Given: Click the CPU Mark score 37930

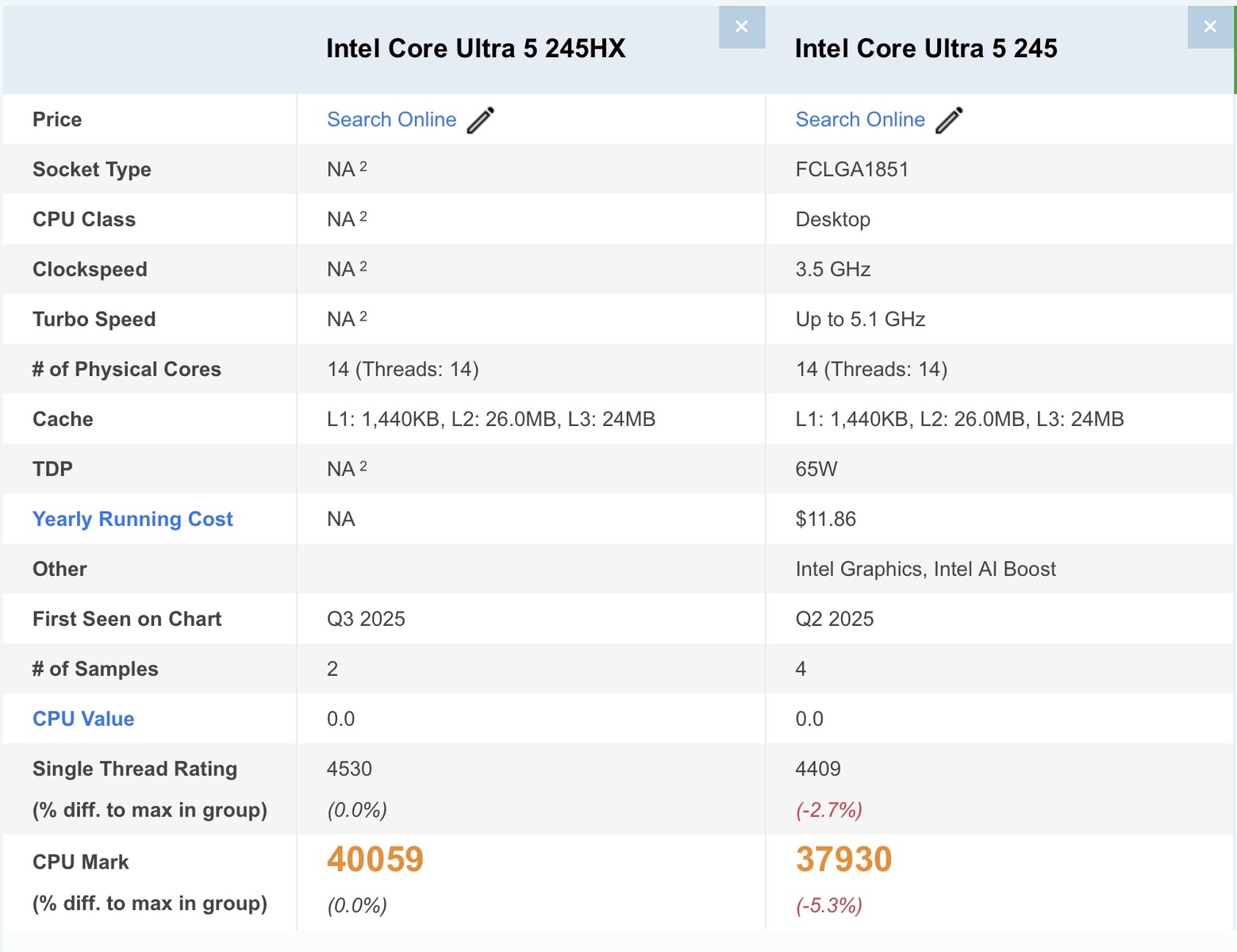Looking at the screenshot, I should [x=843, y=858].
